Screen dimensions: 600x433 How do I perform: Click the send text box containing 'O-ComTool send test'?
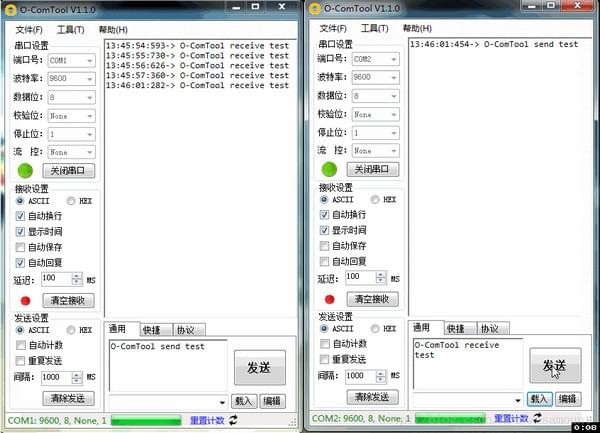(168, 365)
